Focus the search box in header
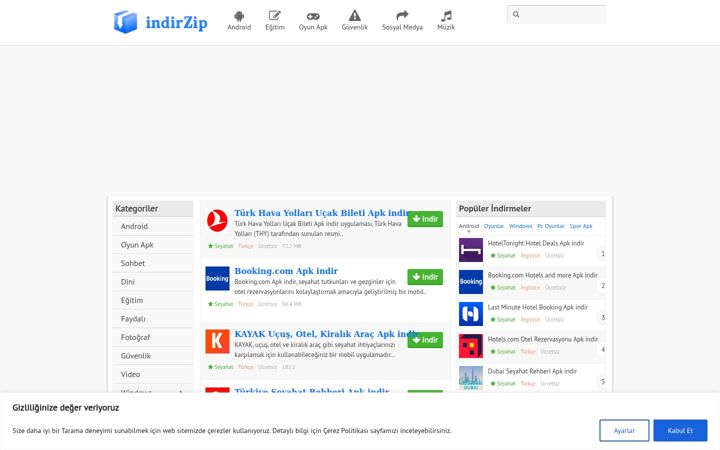Image resolution: width=720 pixels, height=450 pixels. click(557, 14)
